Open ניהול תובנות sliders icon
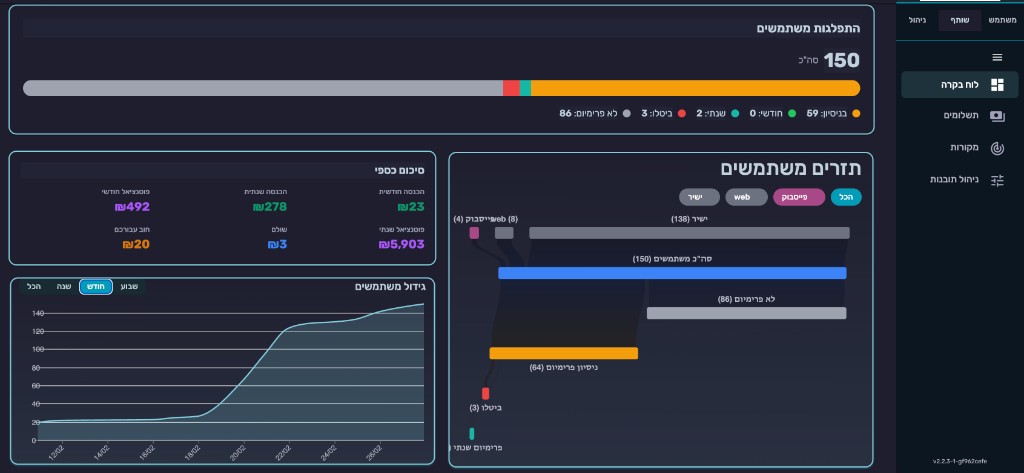The image size is (1024, 473). click(996, 180)
